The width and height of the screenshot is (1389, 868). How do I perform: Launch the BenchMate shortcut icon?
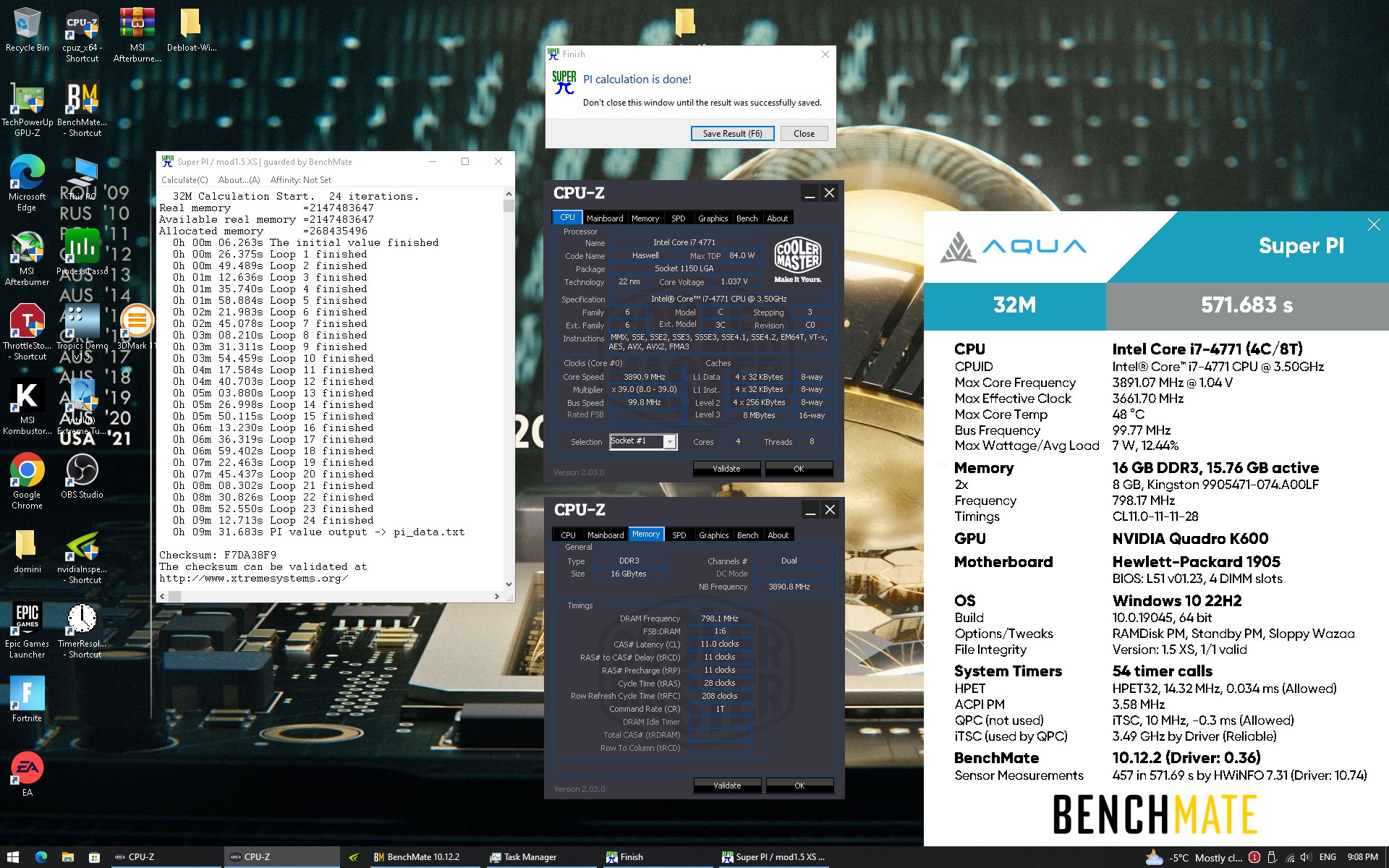(82, 109)
